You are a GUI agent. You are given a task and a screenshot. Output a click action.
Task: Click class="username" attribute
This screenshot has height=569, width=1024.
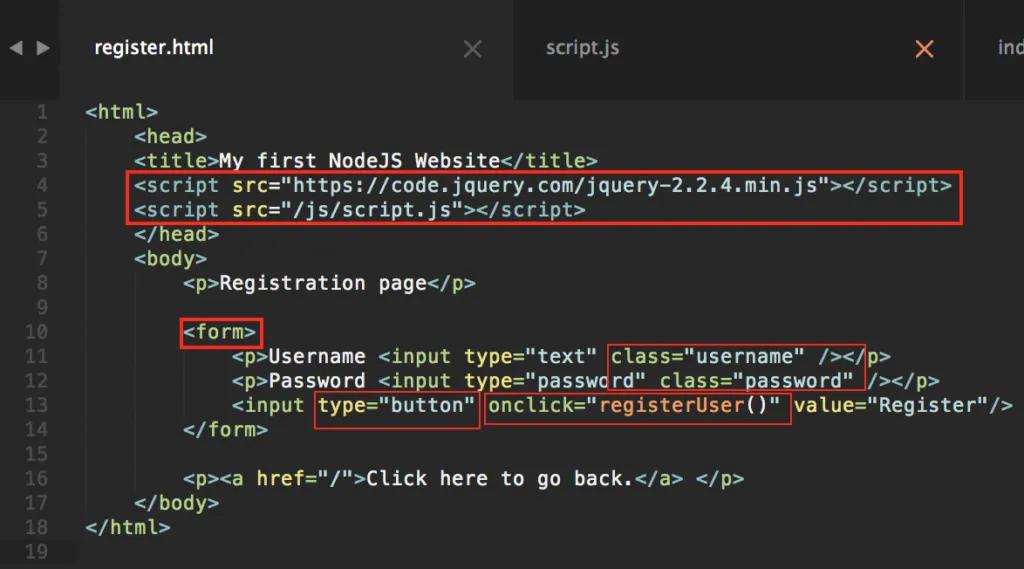[707, 357]
